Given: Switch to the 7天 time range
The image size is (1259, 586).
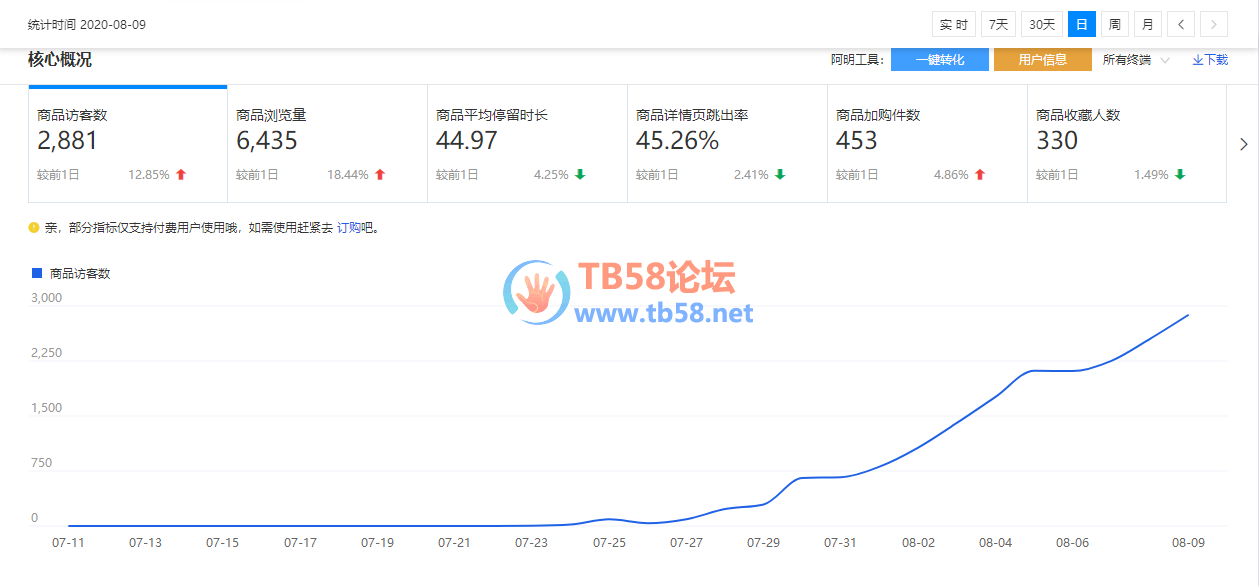Looking at the screenshot, I should click(998, 25).
